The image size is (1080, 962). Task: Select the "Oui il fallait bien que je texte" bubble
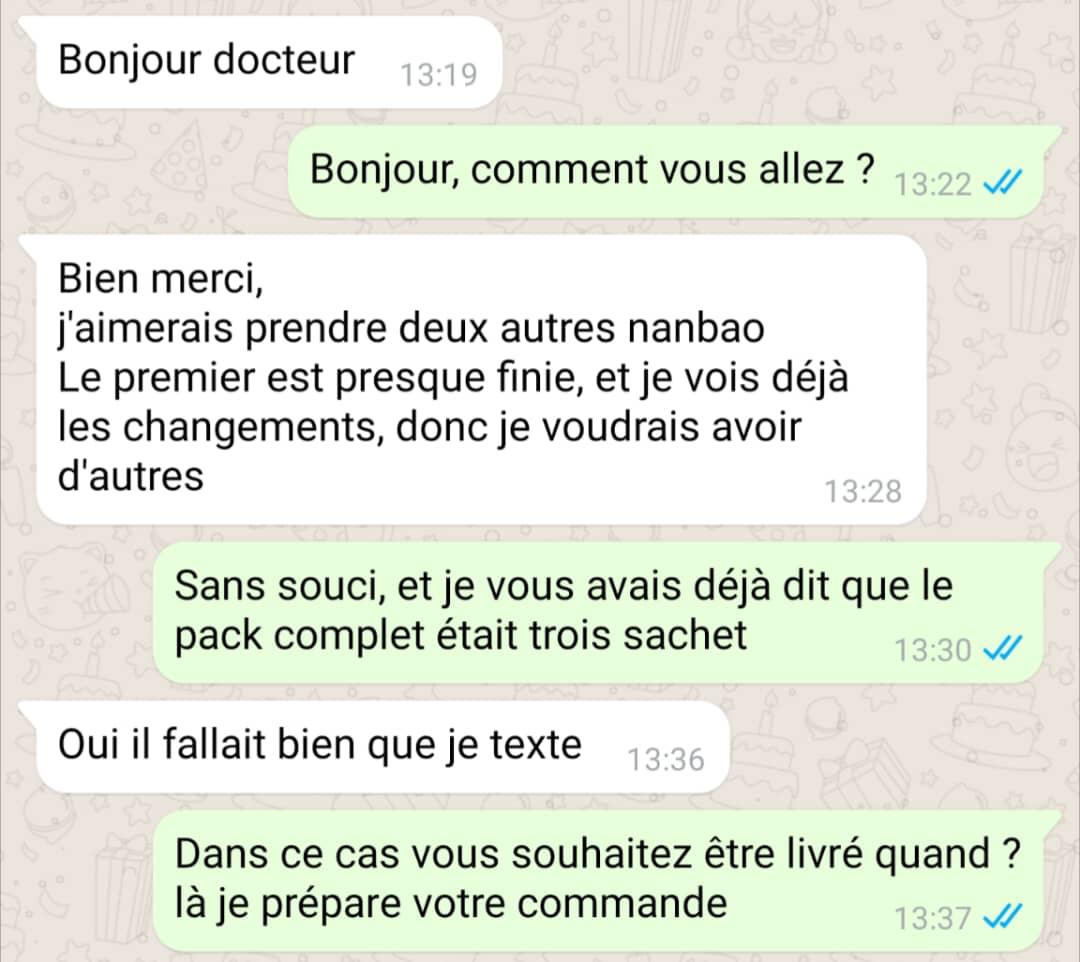(382, 747)
